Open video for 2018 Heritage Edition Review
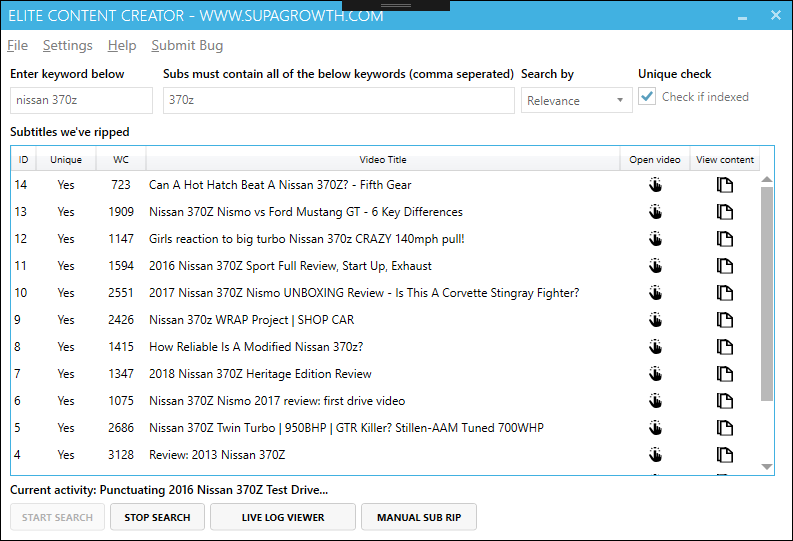The image size is (793, 541). (655, 374)
